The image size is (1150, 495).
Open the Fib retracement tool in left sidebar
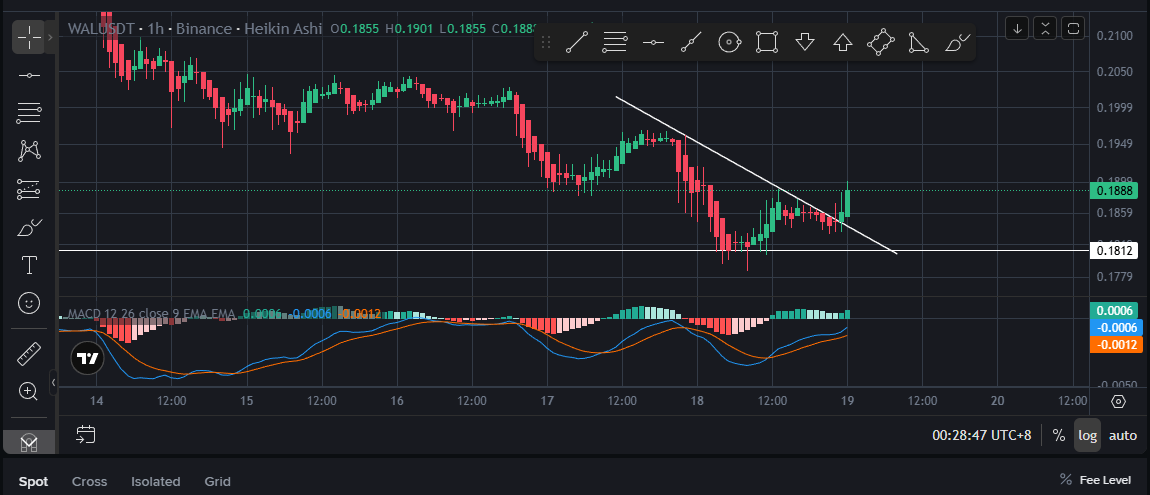[29, 113]
